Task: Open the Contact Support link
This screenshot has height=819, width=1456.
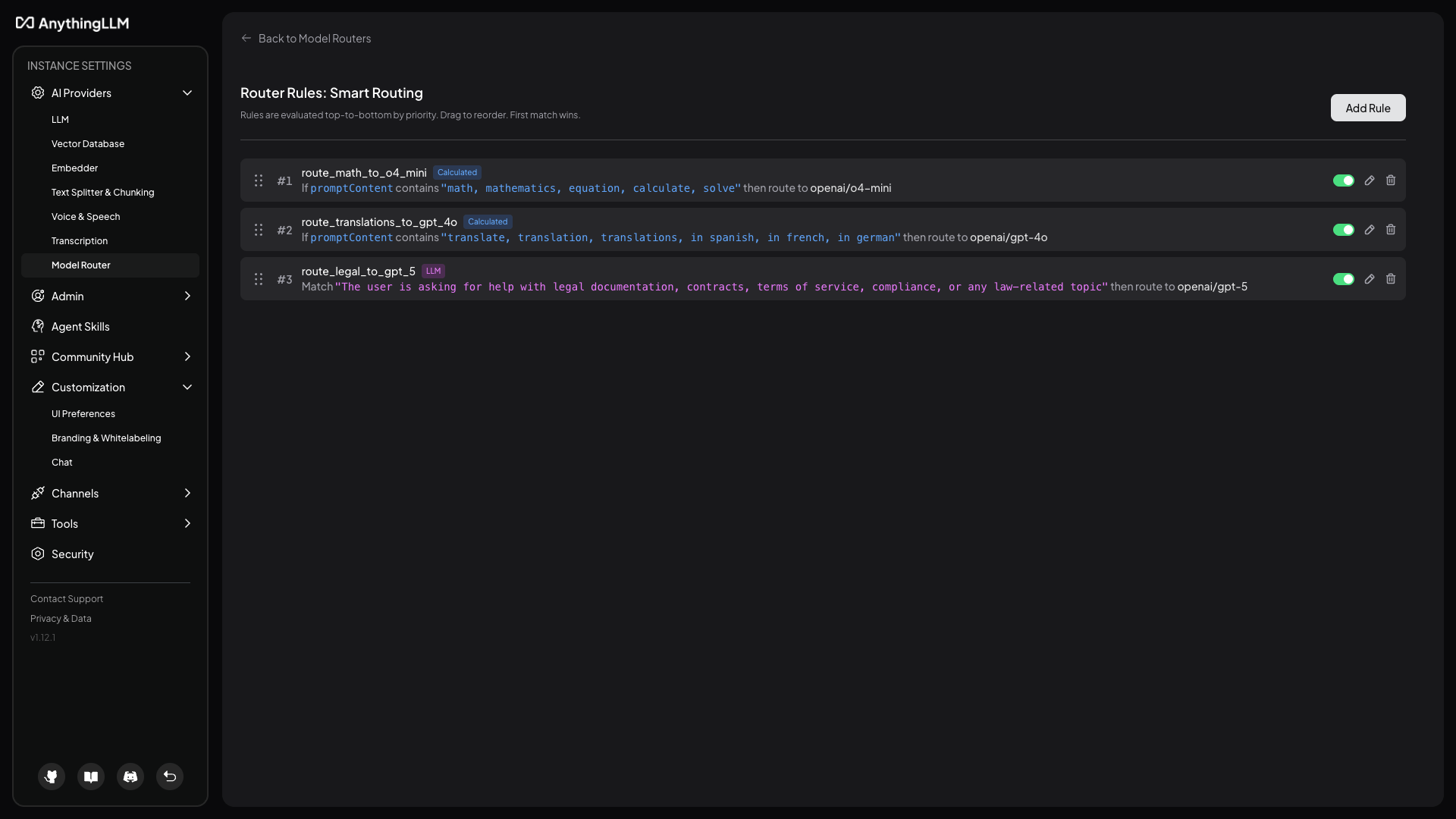Action: pos(67,599)
